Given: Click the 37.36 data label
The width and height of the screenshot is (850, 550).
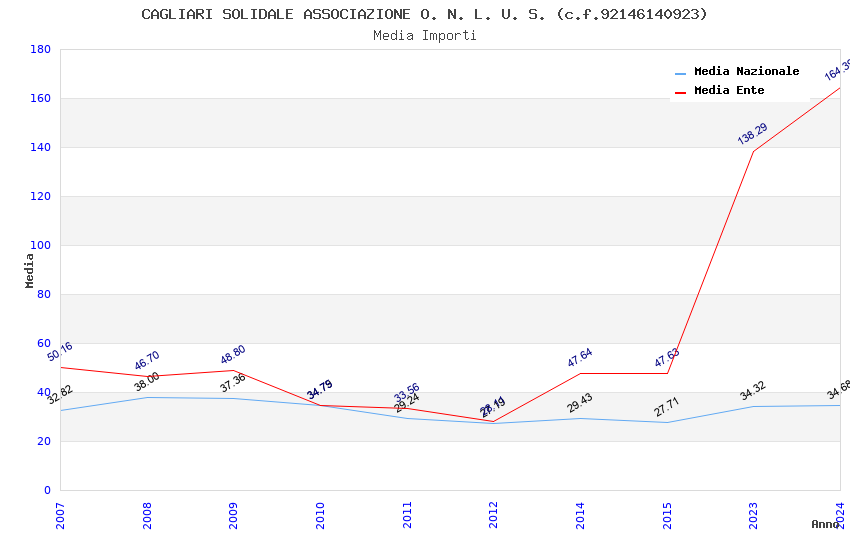Looking at the screenshot, I should 233,383.
